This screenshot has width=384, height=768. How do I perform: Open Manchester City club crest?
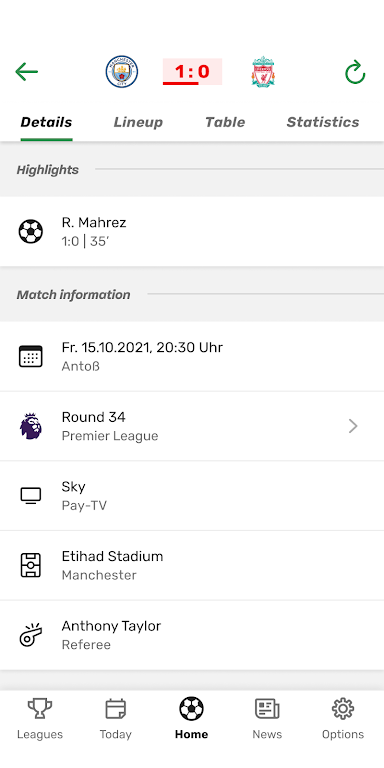pyautogui.click(x=122, y=72)
